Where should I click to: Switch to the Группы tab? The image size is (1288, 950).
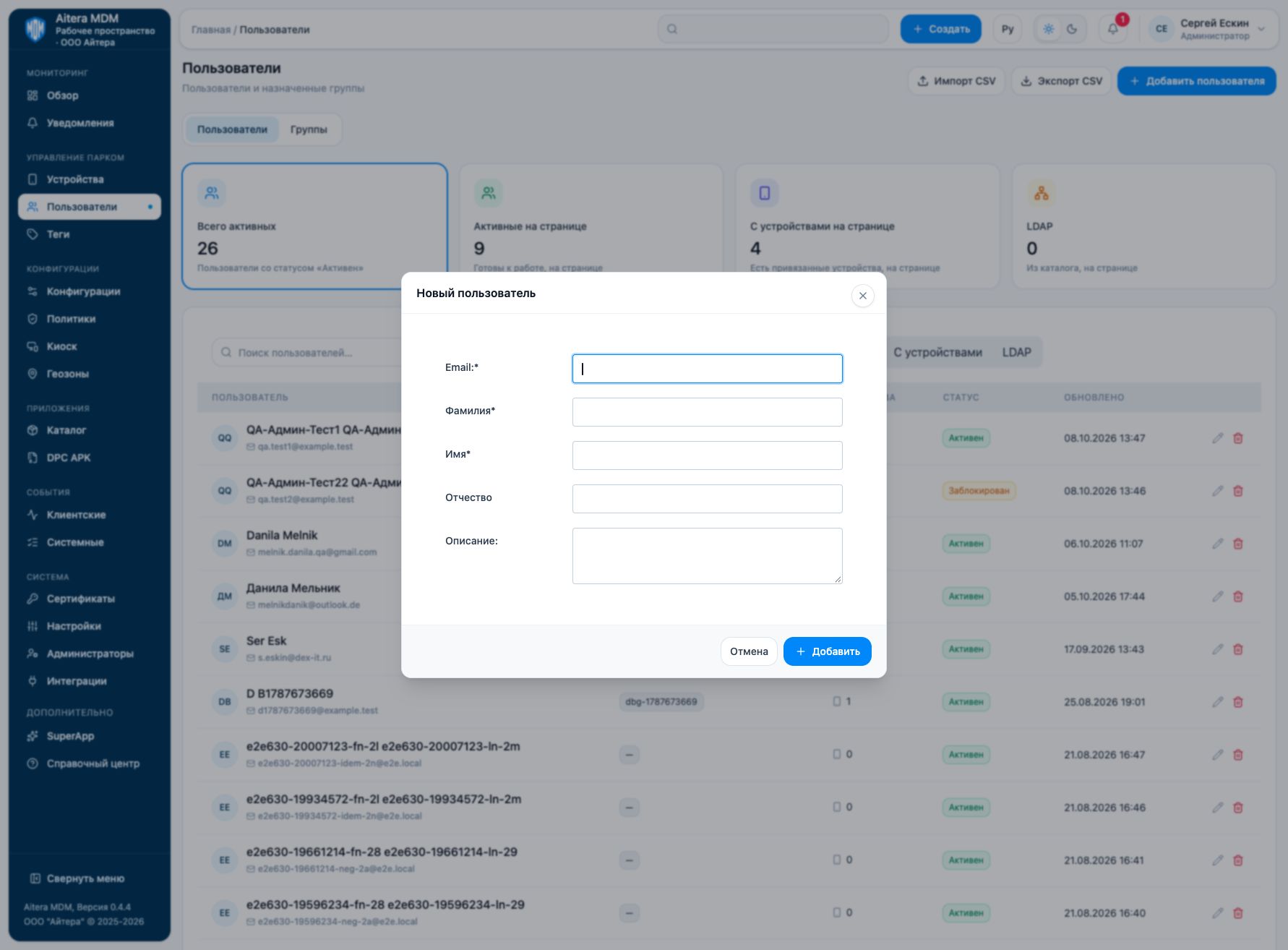(309, 129)
